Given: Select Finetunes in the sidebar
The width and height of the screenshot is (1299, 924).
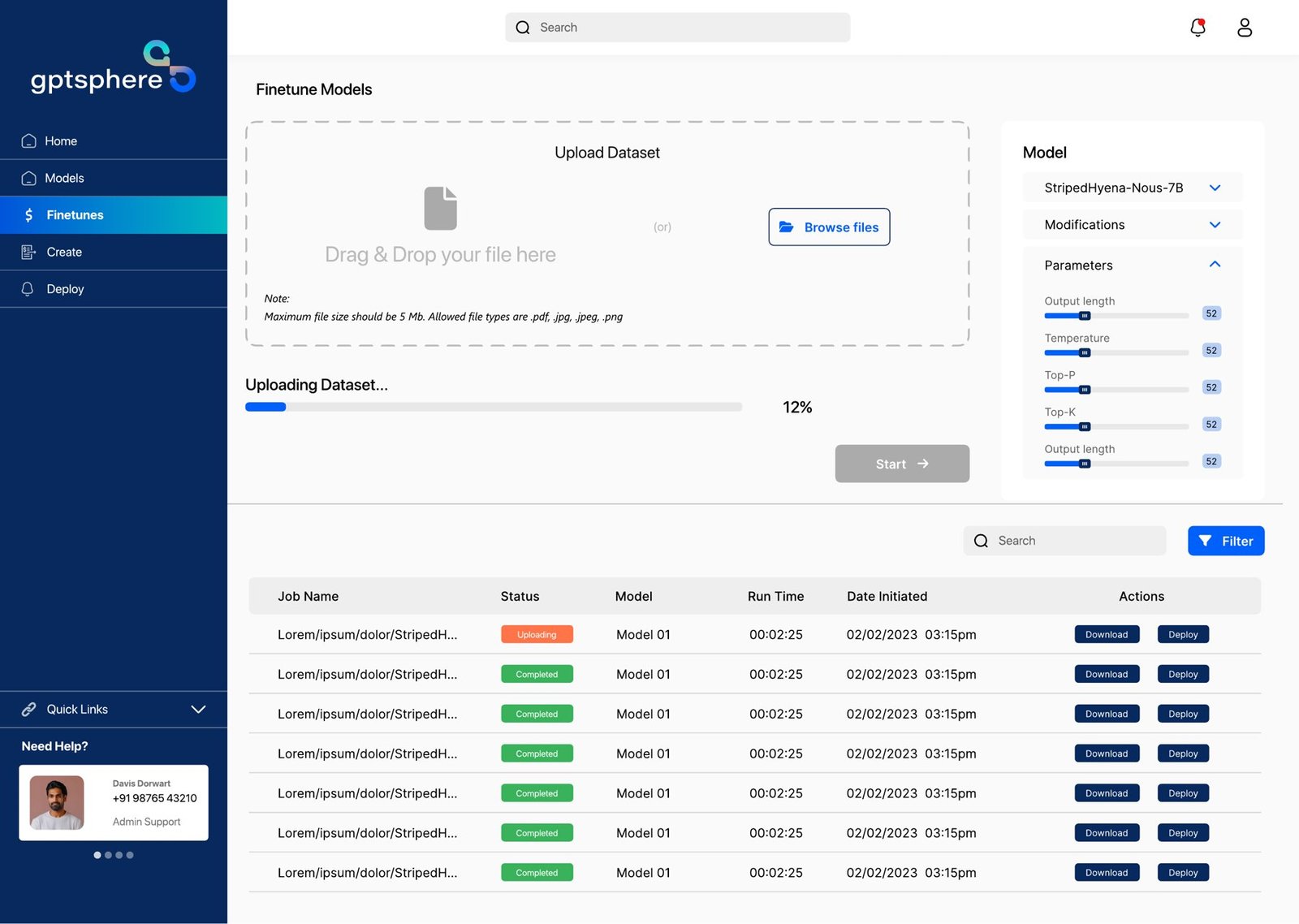Looking at the screenshot, I should coord(114,215).
